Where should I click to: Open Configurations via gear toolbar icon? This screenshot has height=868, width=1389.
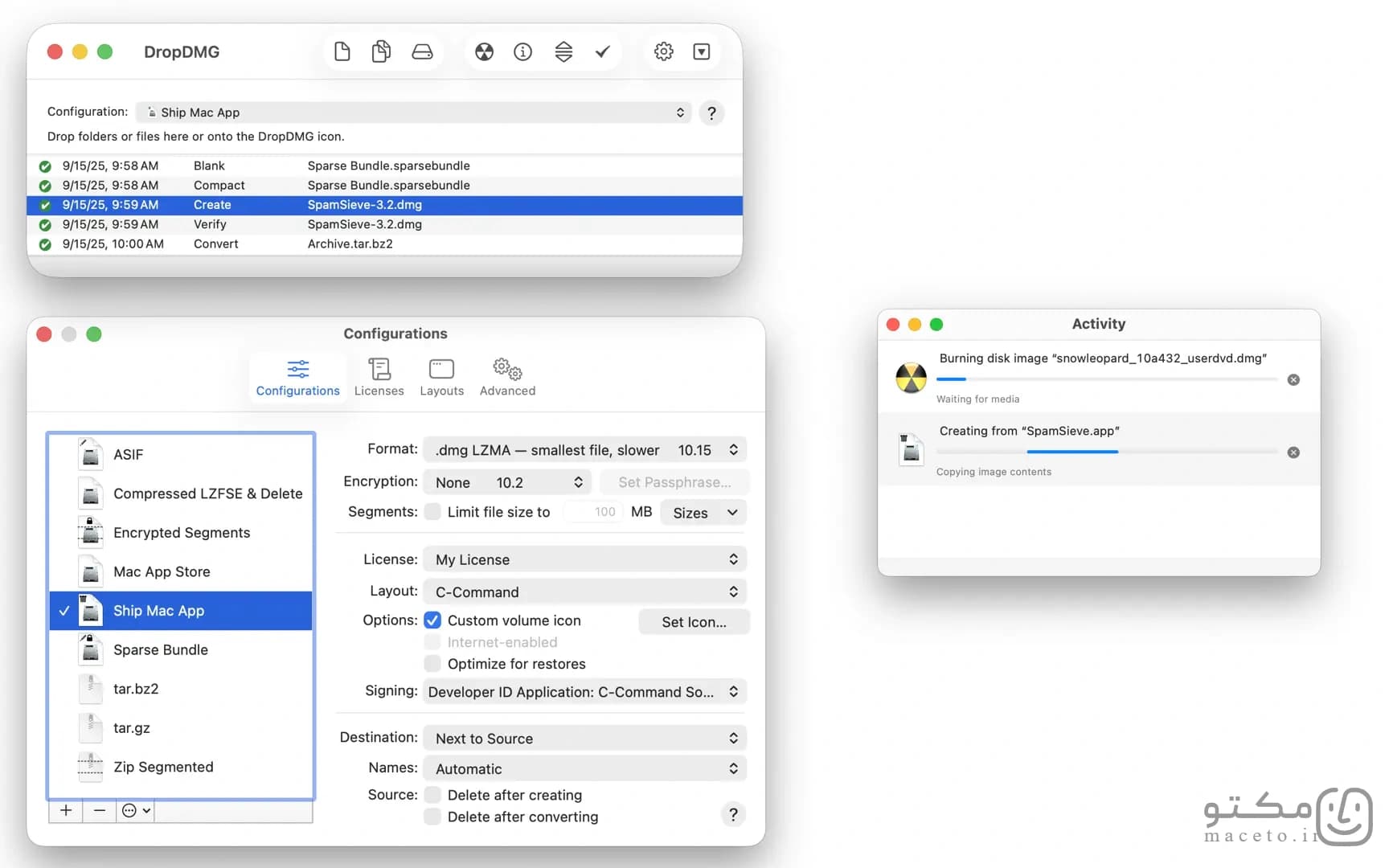(663, 51)
